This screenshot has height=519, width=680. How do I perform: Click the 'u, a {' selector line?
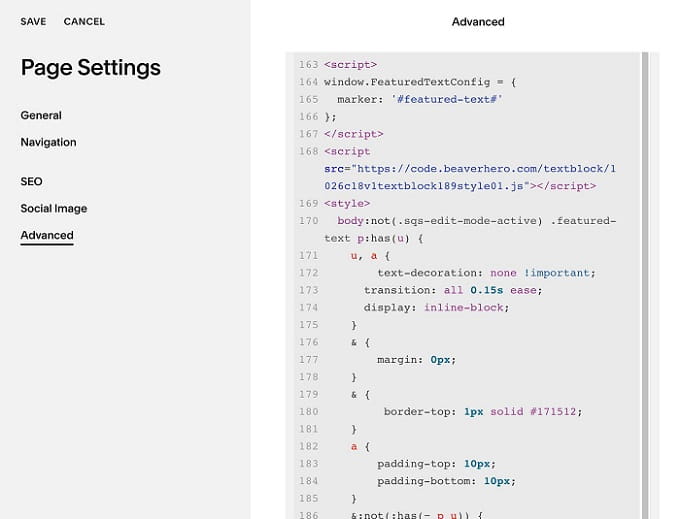pyautogui.click(x=370, y=255)
